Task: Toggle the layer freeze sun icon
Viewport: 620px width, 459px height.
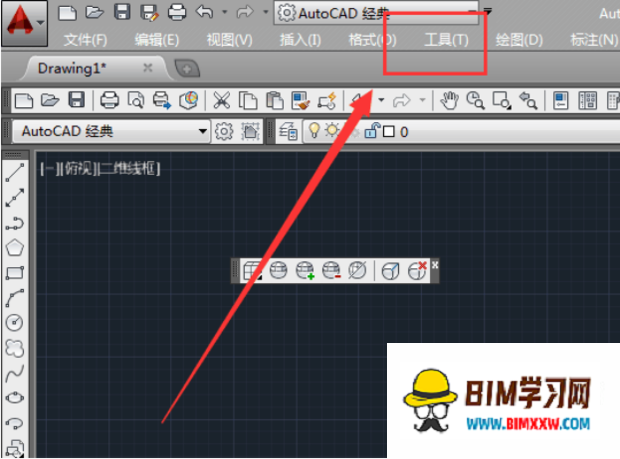Action: [331, 131]
